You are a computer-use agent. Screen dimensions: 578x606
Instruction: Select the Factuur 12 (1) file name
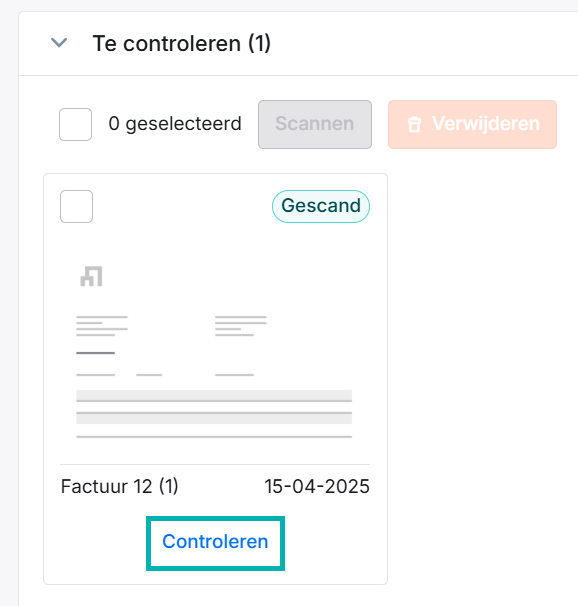[x=119, y=486]
